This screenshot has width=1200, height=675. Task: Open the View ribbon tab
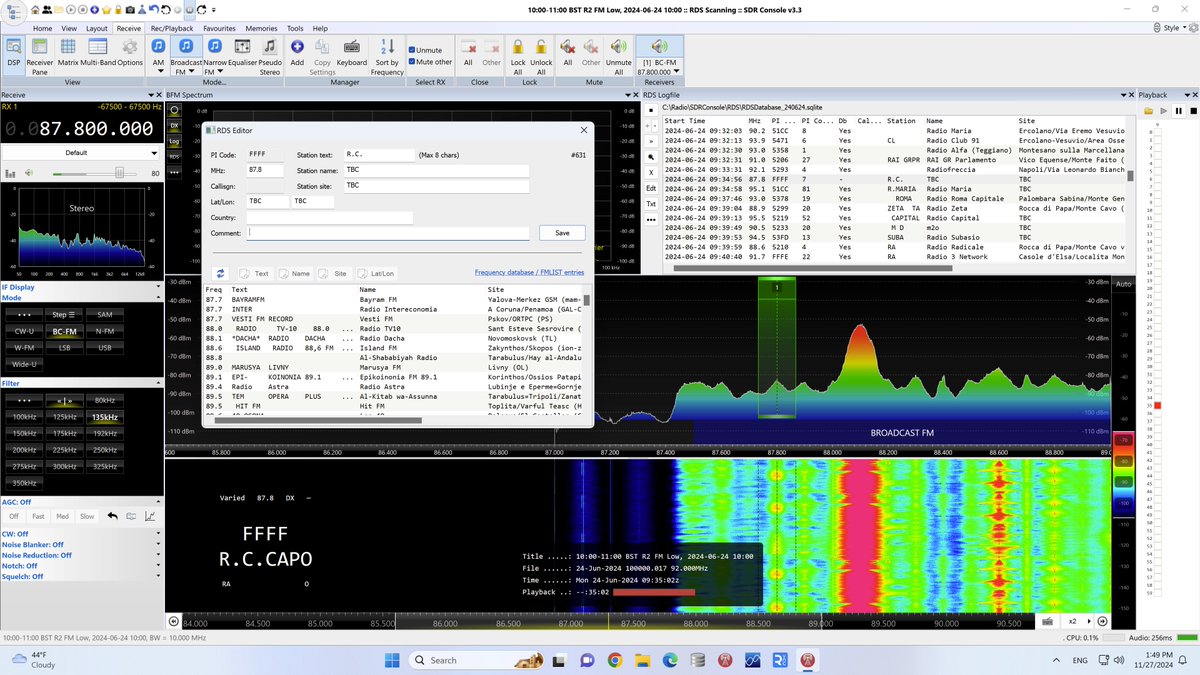[69, 29]
